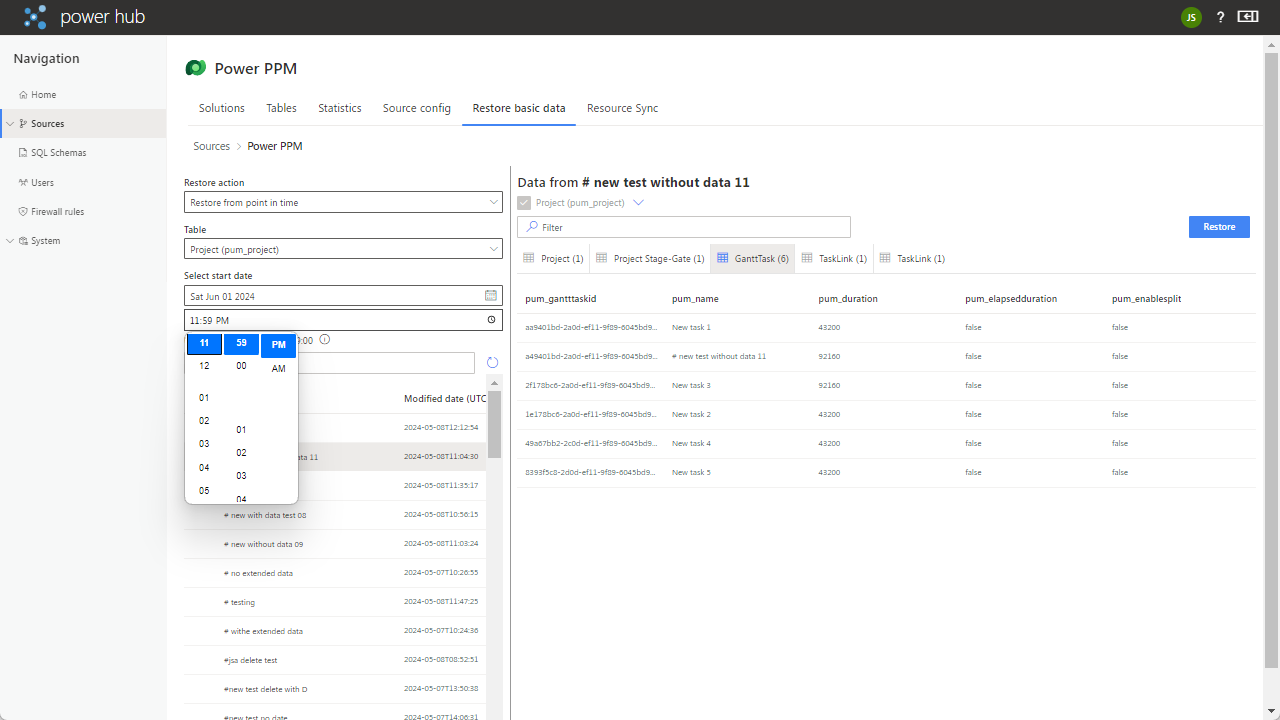Choose minute 00 in the time picker
1280x720 pixels.
coord(241,366)
